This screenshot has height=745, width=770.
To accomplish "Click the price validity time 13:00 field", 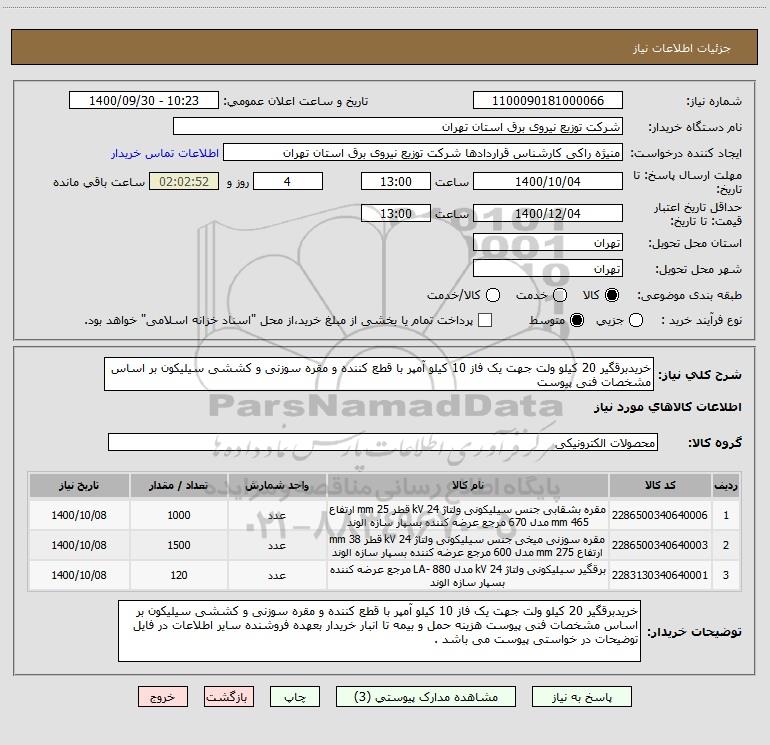I will coord(396,213).
